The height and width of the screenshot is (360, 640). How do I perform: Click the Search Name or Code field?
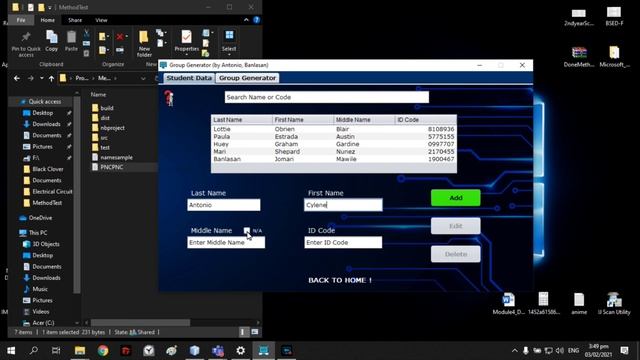click(327, 97)
